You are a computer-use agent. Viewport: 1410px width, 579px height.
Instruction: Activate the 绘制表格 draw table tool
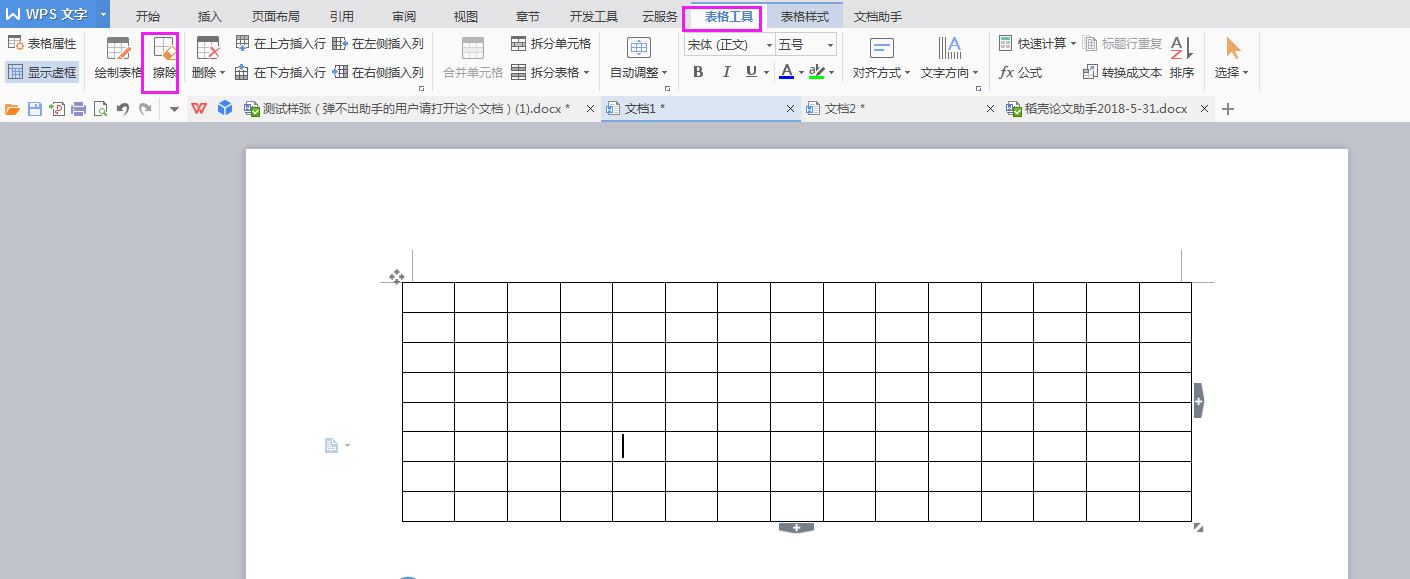(x=118, y=58)
